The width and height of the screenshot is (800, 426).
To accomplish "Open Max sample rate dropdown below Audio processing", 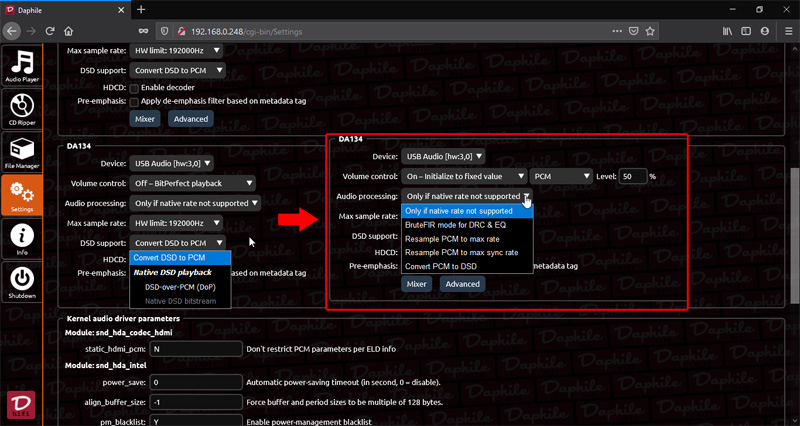I will coord(176,223).
